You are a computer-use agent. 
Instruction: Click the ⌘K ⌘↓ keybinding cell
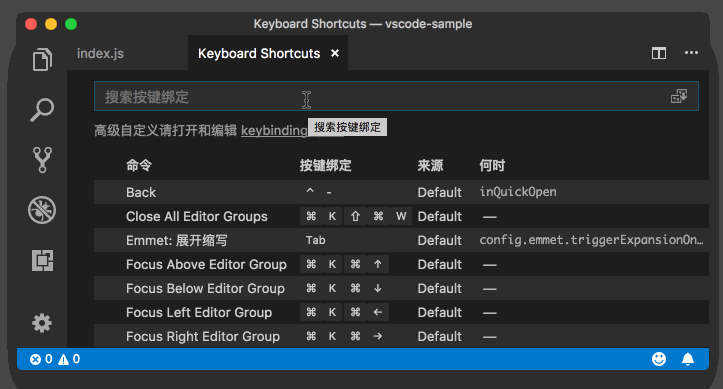(344, 288)
